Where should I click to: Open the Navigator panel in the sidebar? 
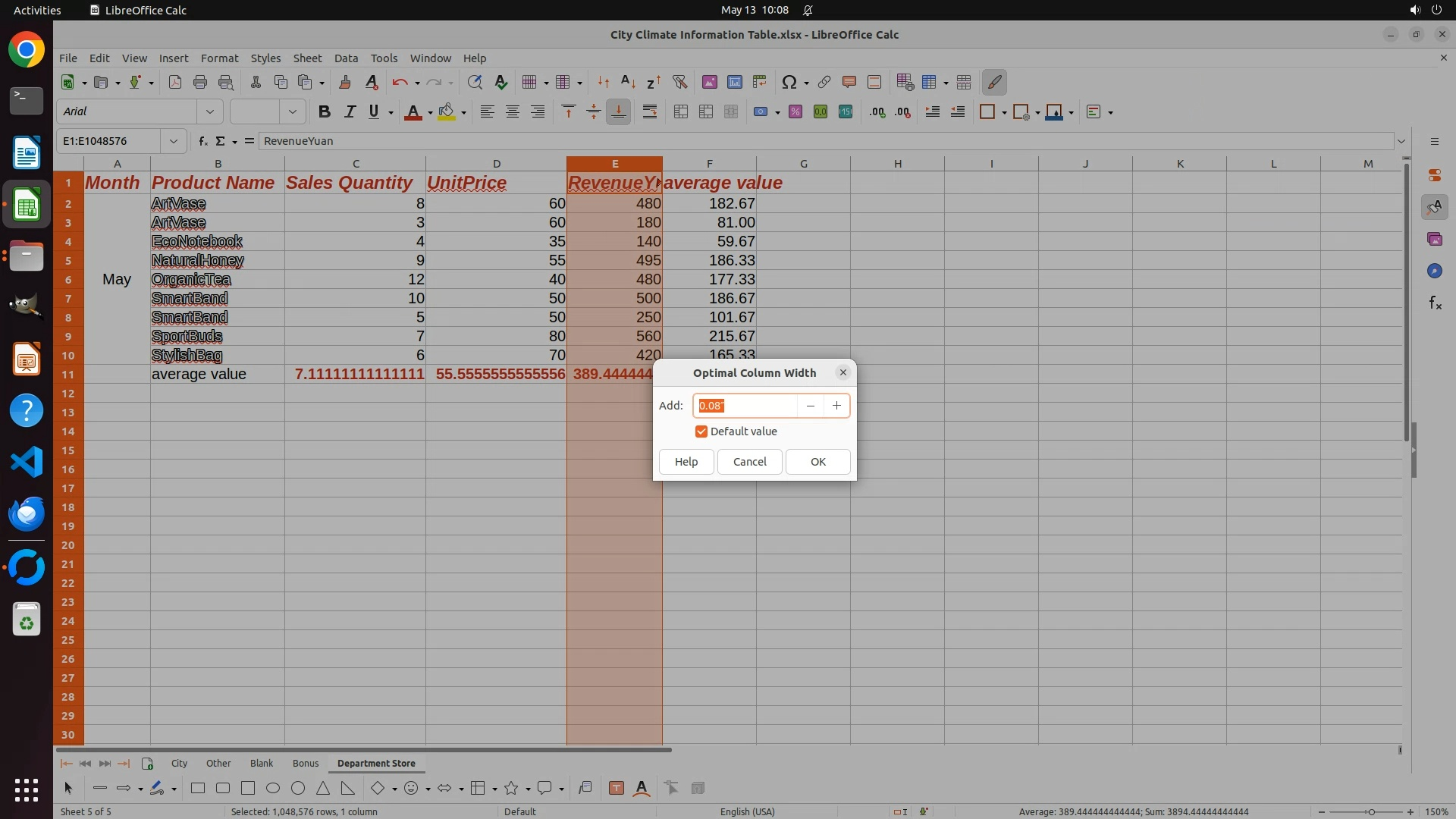pos(1434,271)
